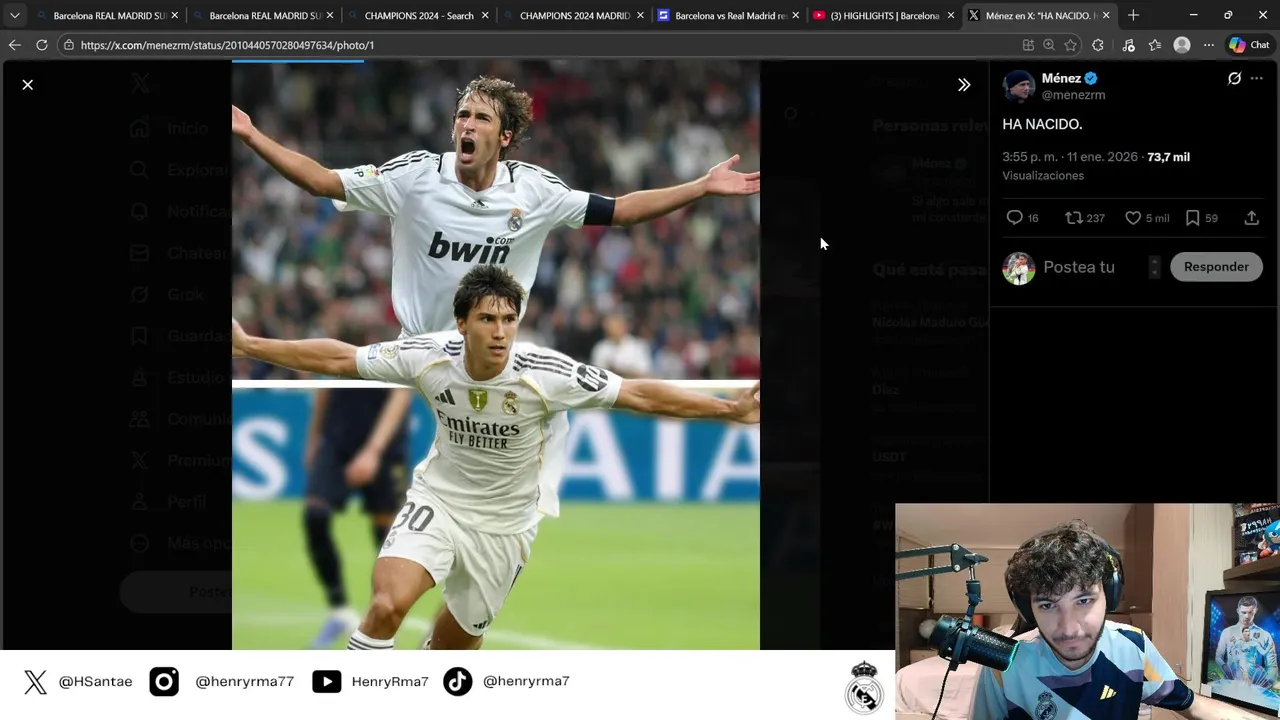Click the 'HenryRma7' YouTube channel text
Viewport: 1280px width, 720px height.
click(x=390, y=682)
